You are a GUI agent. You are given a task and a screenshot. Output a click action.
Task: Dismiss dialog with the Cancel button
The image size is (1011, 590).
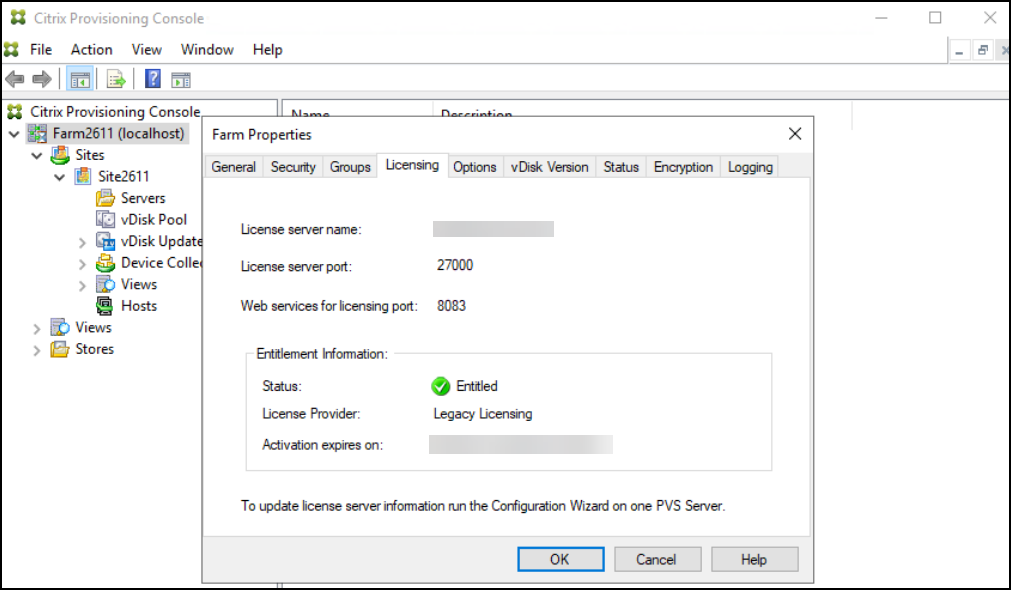[x=657, y=558]
